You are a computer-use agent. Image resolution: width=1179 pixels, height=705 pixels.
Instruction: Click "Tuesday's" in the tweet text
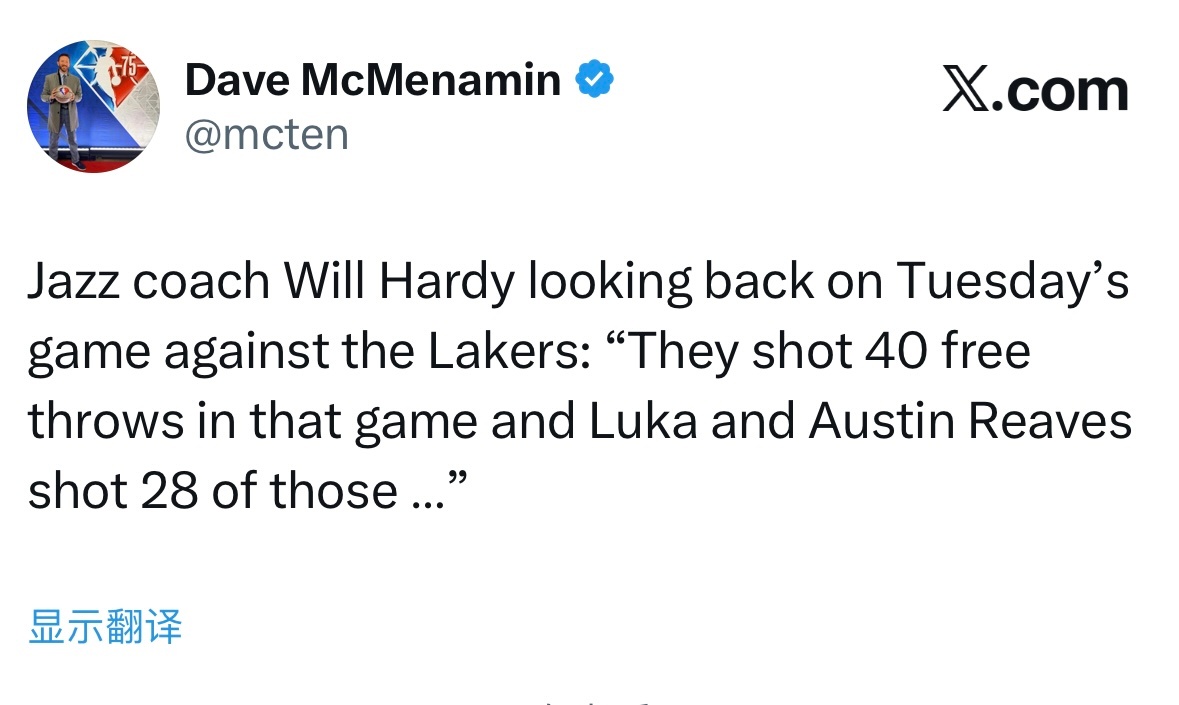point(1012,283)
